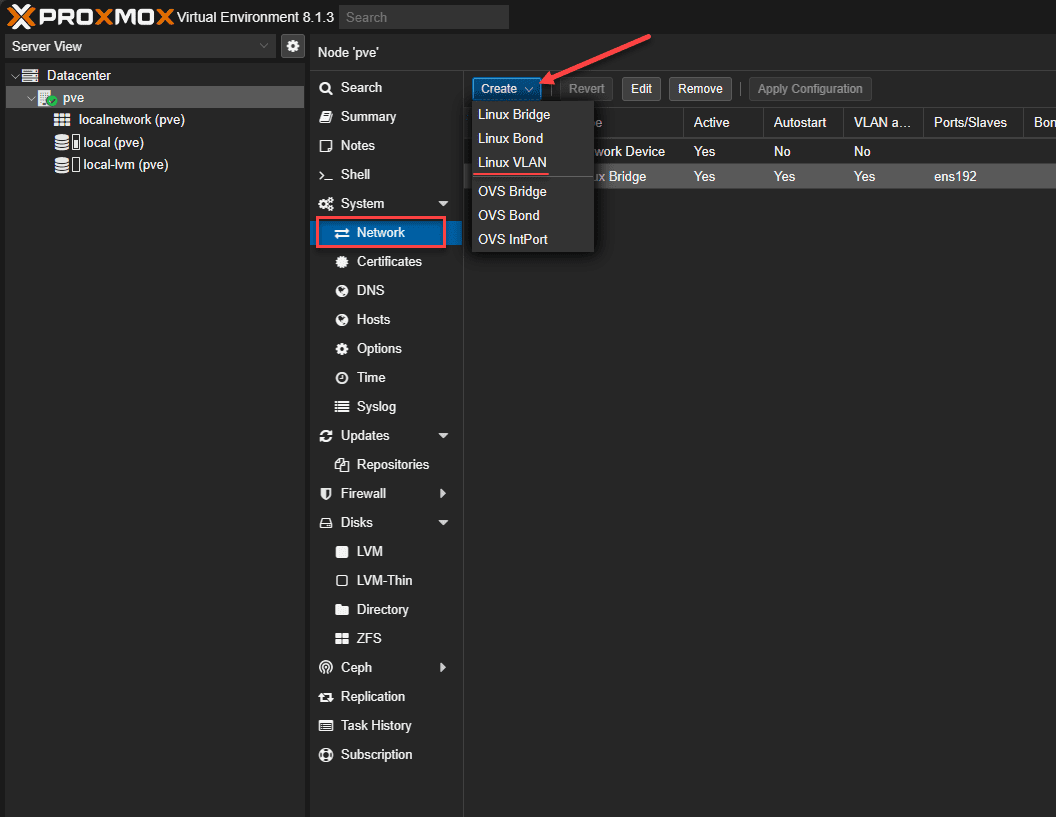Focus the top Search field

pos(424,18)
